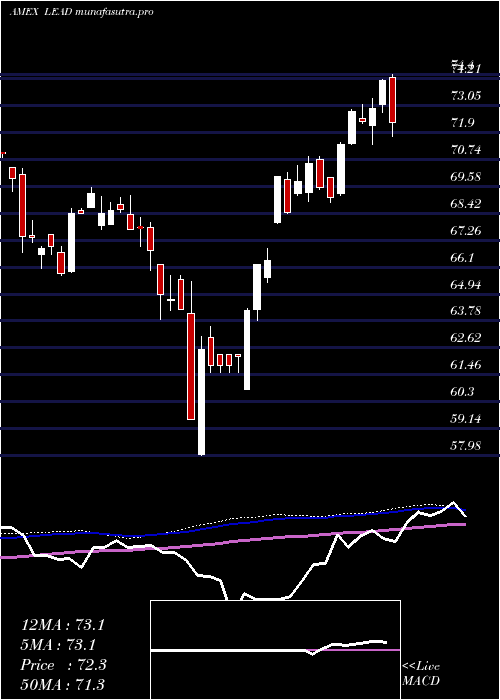Click the '5MA : 73.1' readout
Screen dimensions: 500x700
(x=58, y=645)
